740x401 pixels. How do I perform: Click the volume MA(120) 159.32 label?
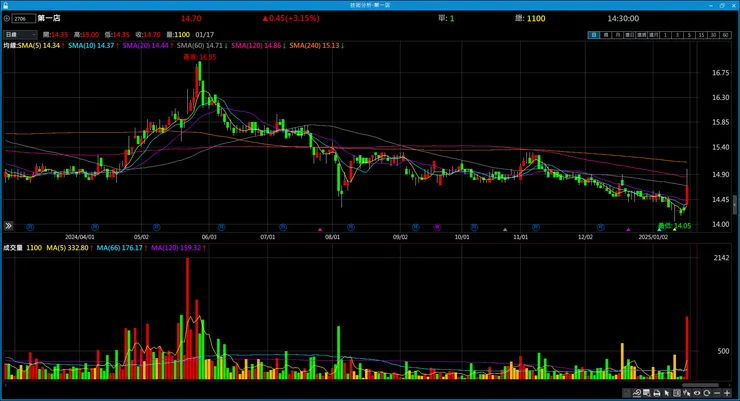tap(178, 248)
